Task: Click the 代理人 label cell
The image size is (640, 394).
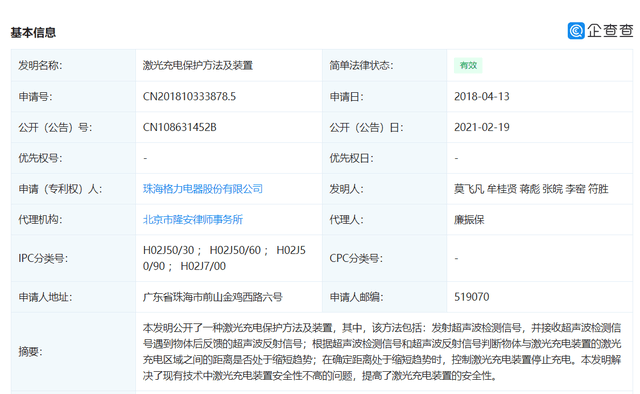Action: 384,220
